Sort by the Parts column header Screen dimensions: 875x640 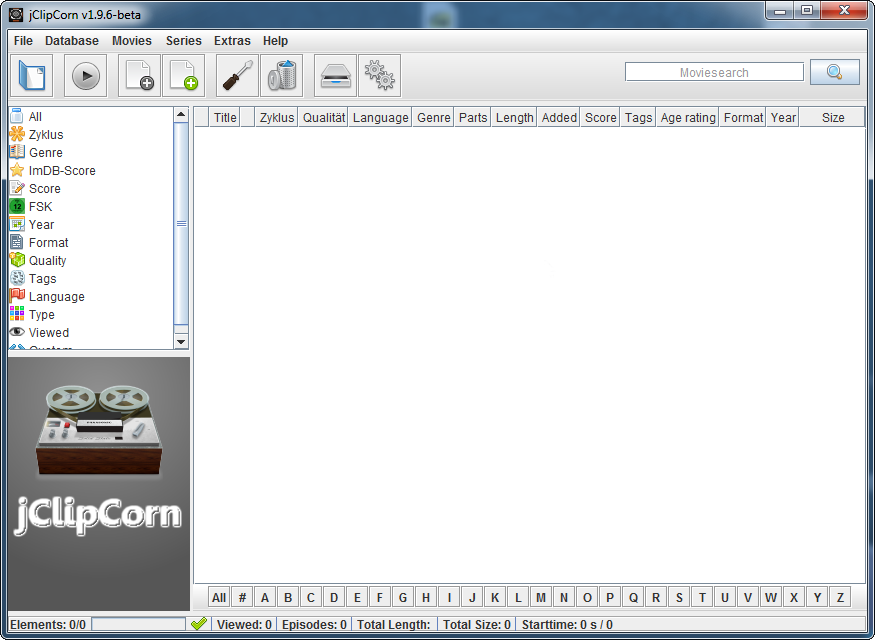pos(473,118)
